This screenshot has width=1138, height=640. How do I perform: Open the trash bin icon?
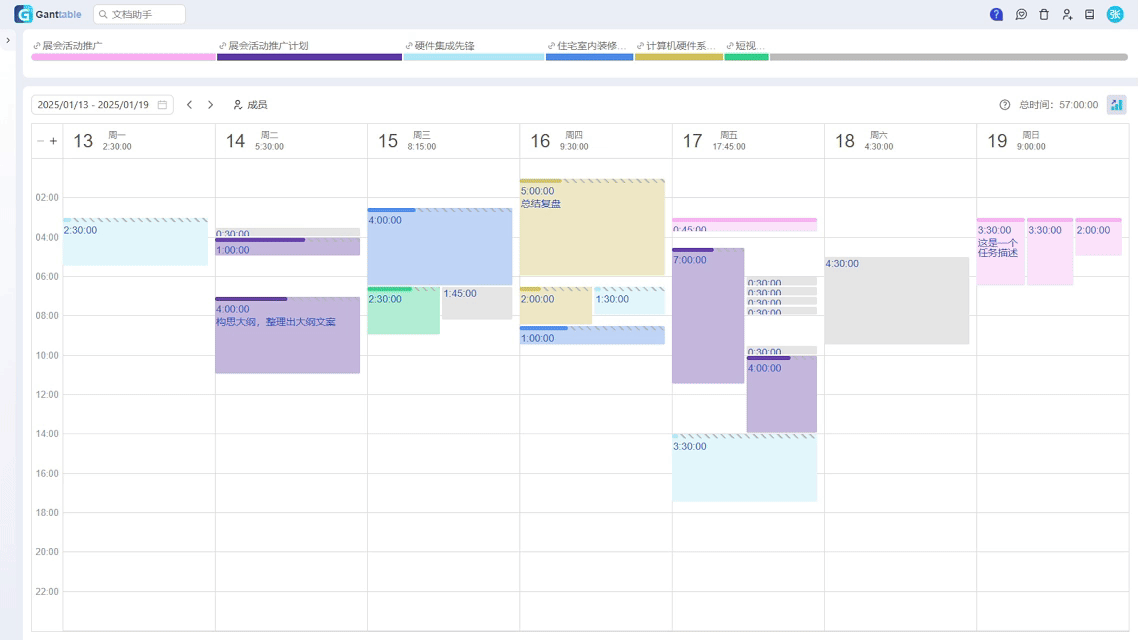click(x=1044, y=15)
